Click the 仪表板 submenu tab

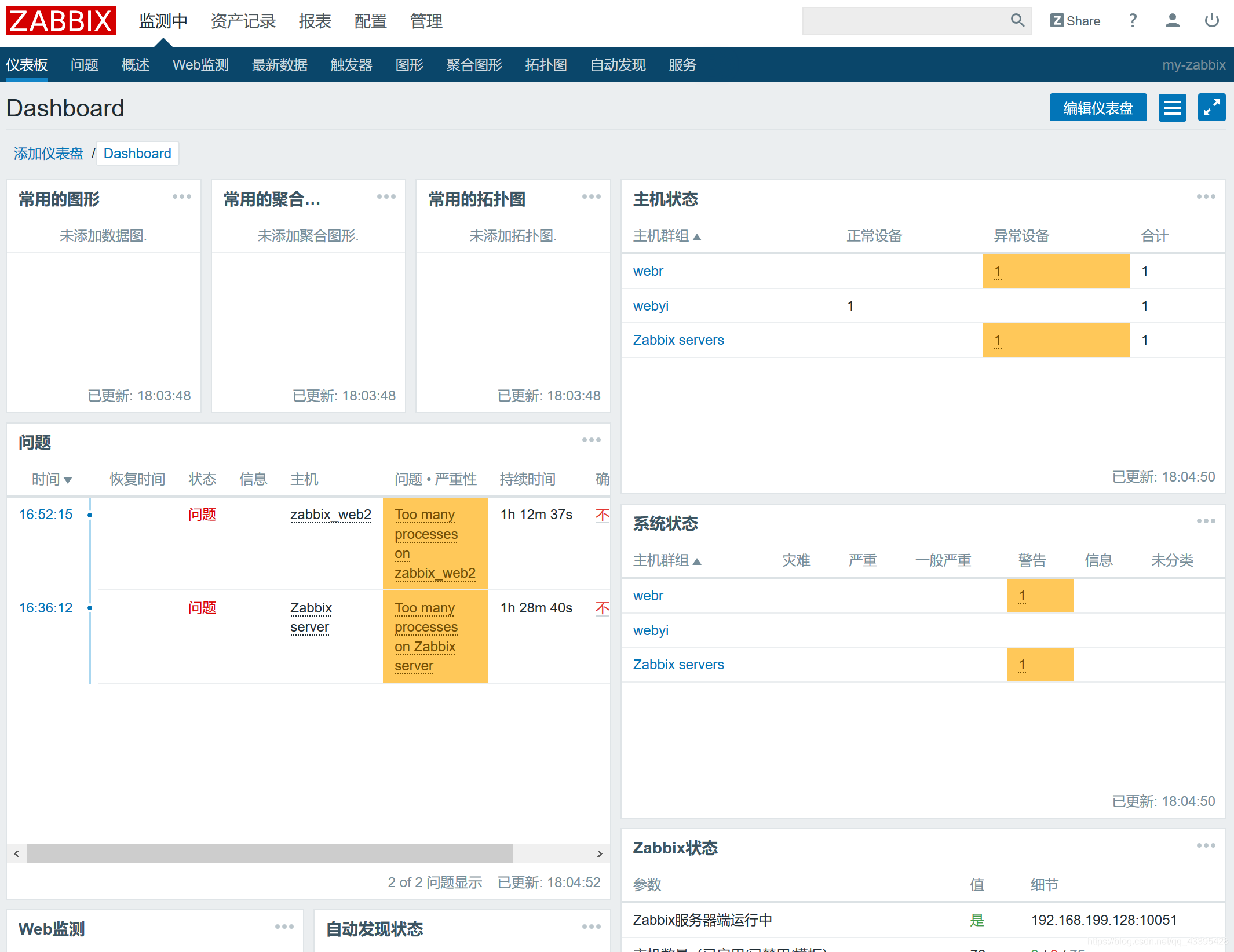click(x=27, y=65)
